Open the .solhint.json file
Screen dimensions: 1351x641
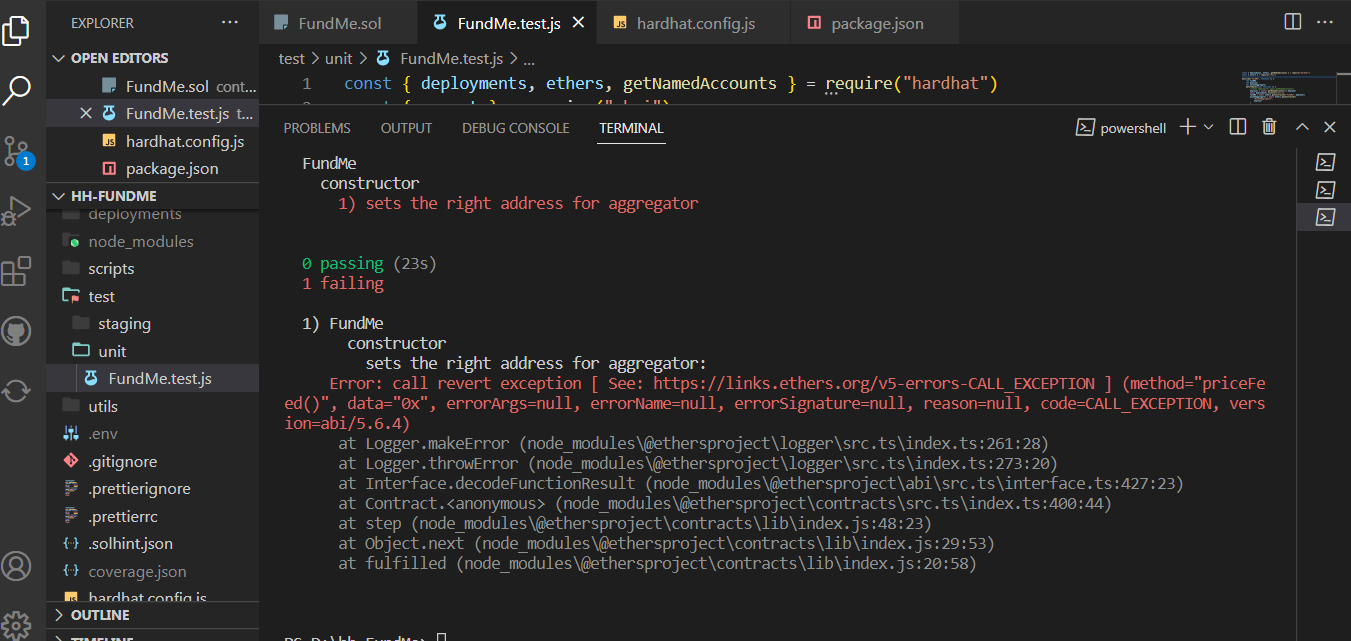tap(153, 544)
